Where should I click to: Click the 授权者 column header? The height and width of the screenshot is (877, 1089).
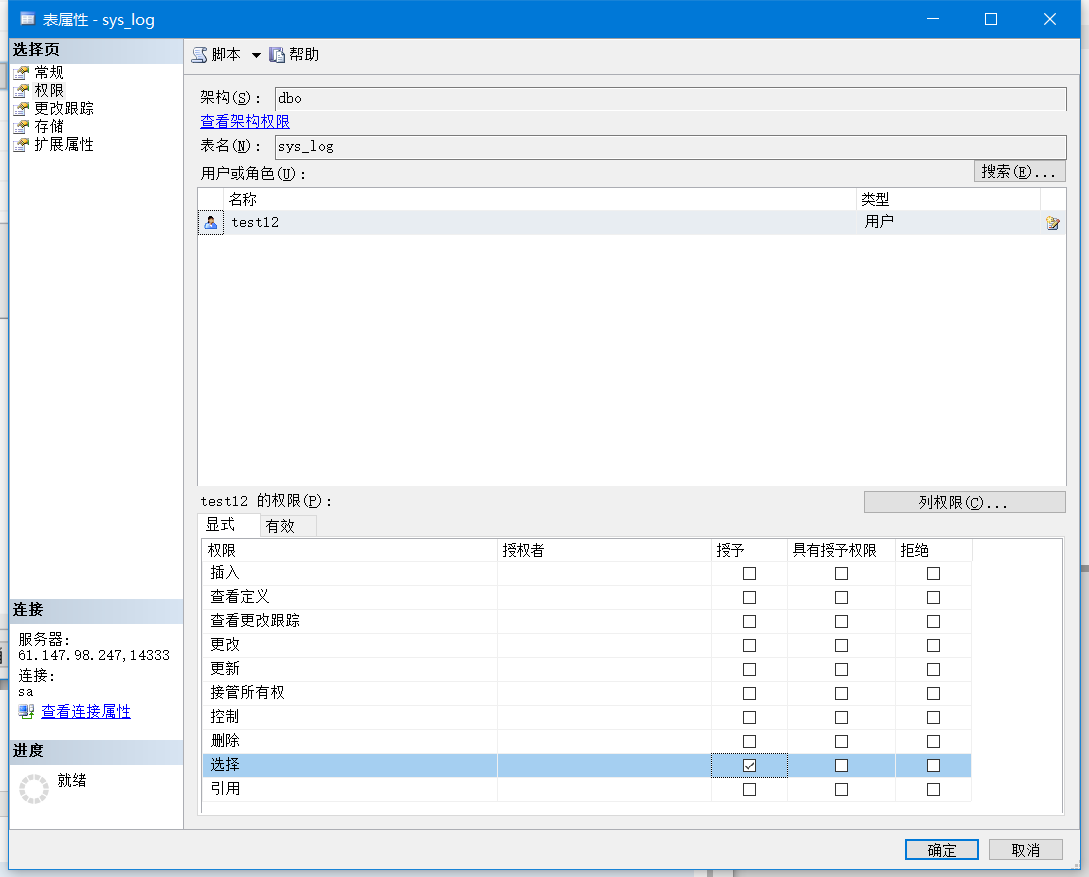tap(604, 551)
